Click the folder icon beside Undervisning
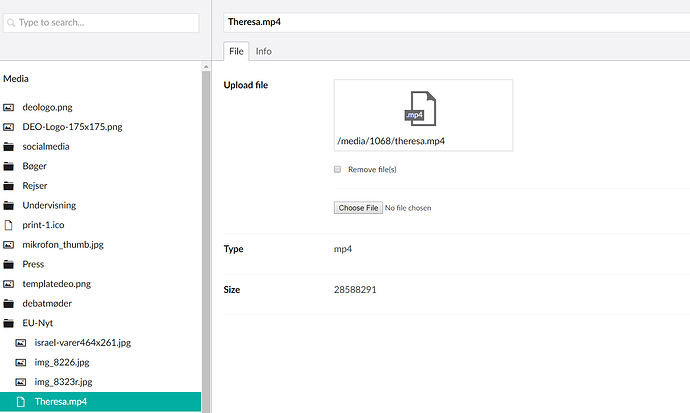The height and width of the screenshot is (413, 690). [8, 205]
